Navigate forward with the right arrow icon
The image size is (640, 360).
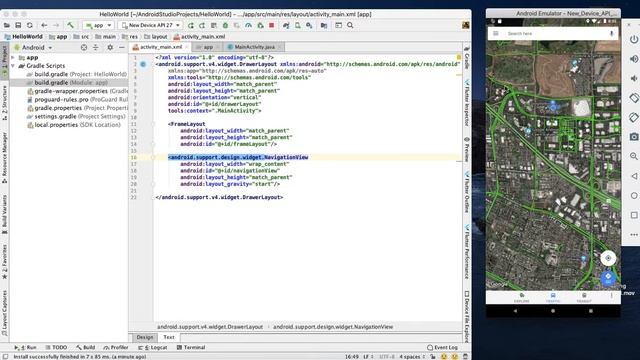point(56,25)
